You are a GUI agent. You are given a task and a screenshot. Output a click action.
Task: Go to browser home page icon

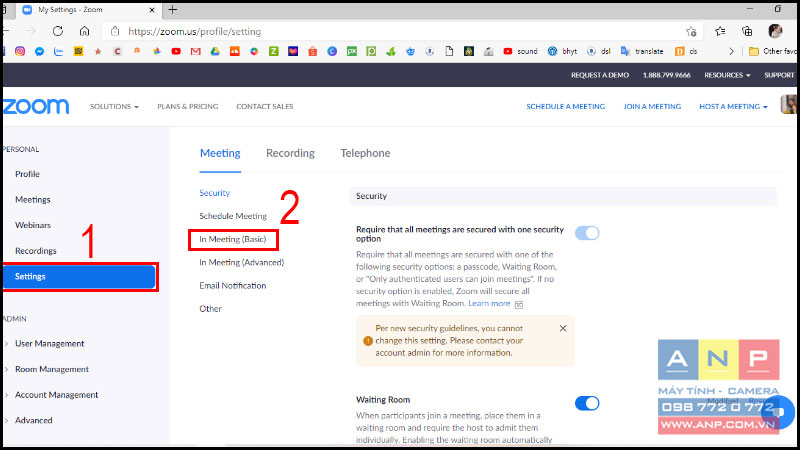click(84, 31)
